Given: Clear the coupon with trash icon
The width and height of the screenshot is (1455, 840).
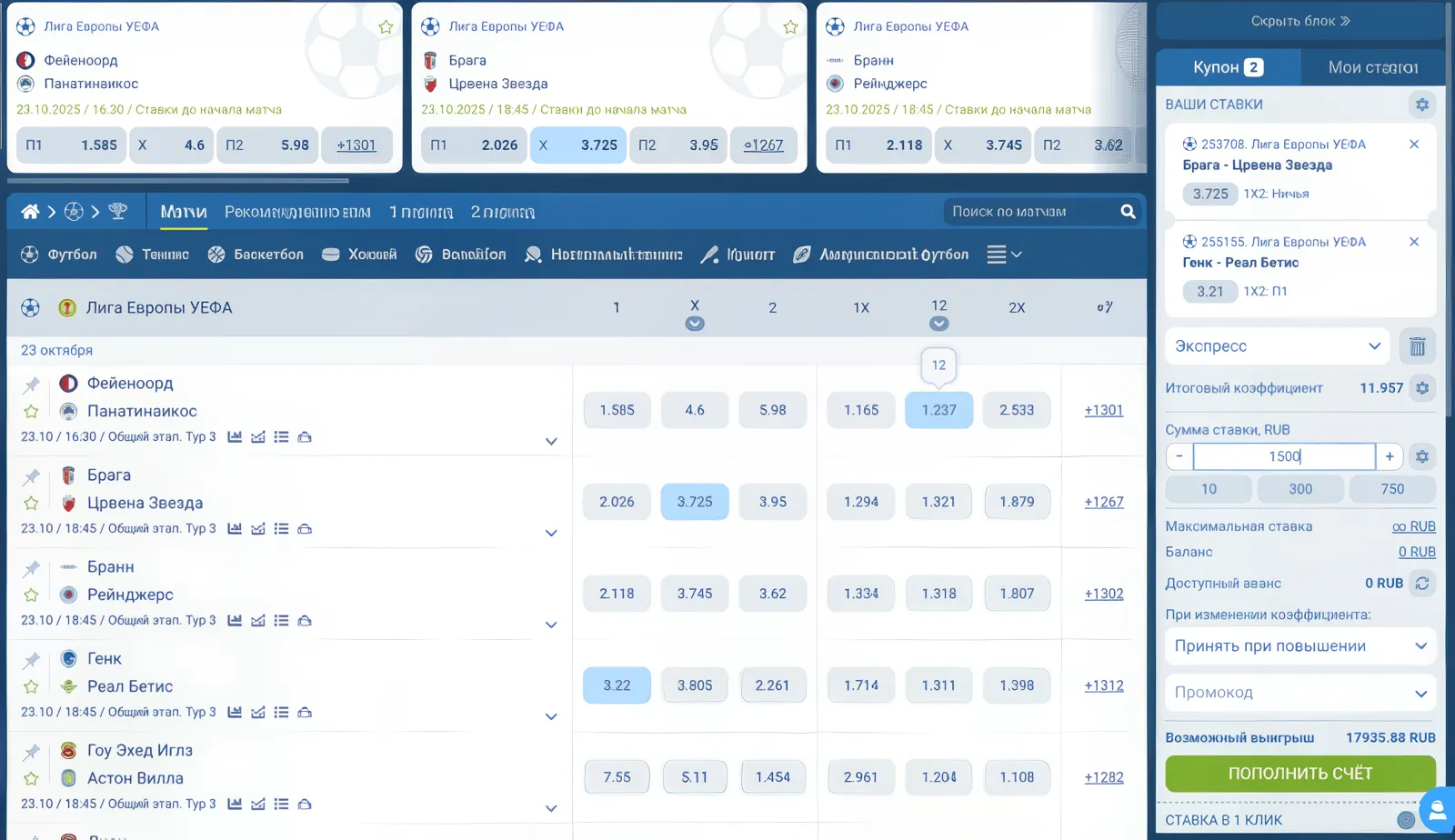Looking at the screenshot, I should coord(1416,346).
